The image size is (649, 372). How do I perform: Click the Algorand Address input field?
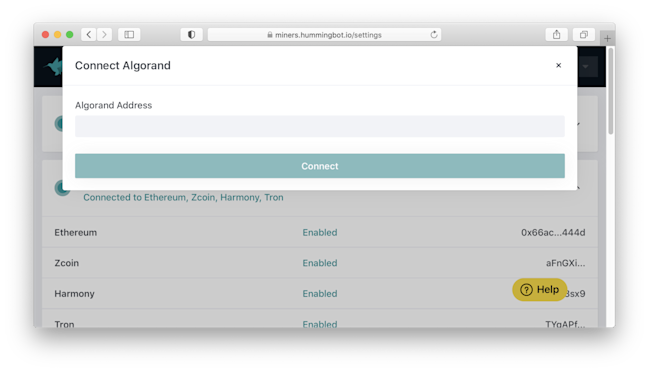click(x=320, y=126)
